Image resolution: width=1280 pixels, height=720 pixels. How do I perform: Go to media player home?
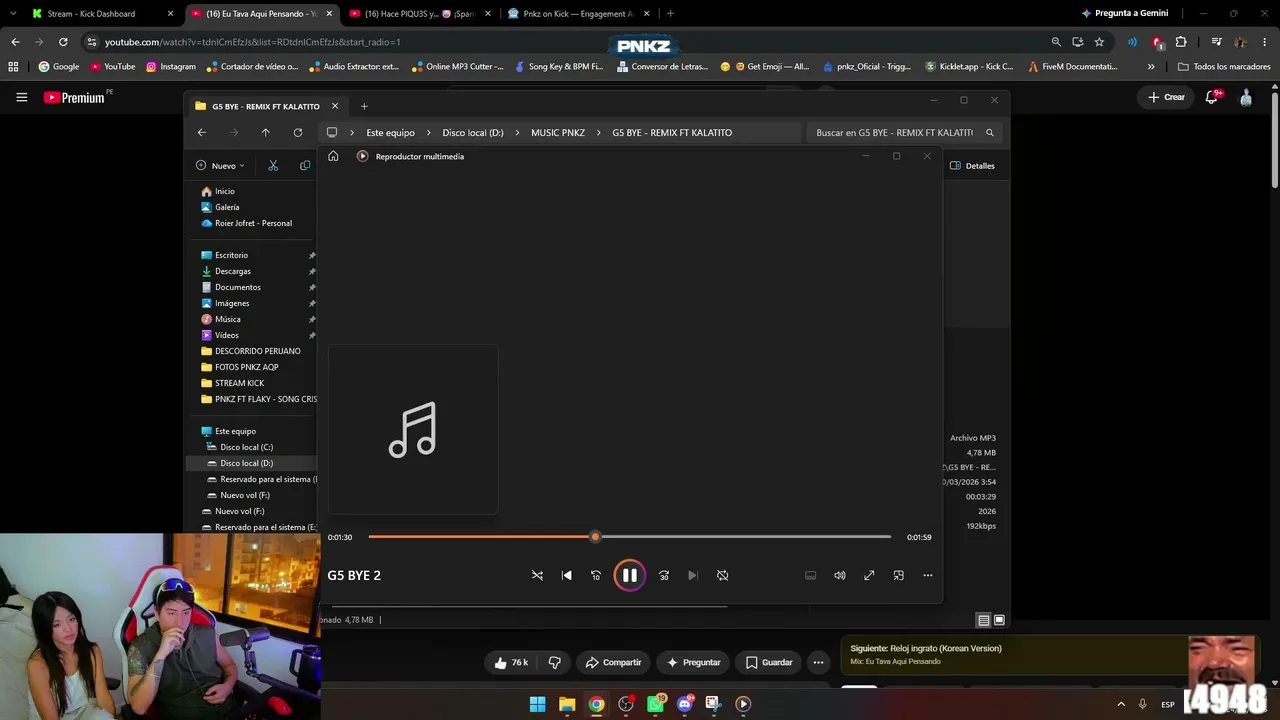pos(333,156)
